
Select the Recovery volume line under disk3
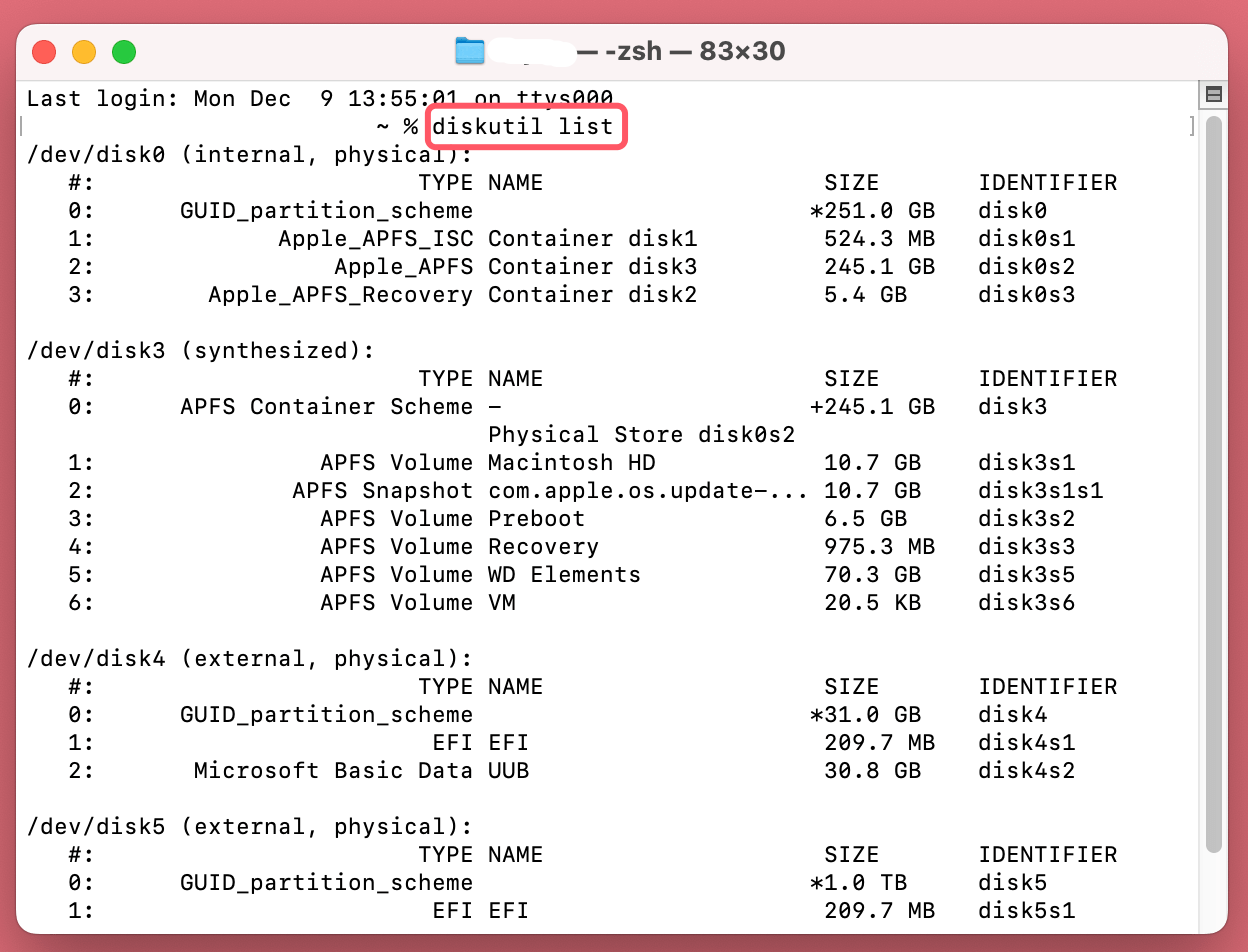540,546
